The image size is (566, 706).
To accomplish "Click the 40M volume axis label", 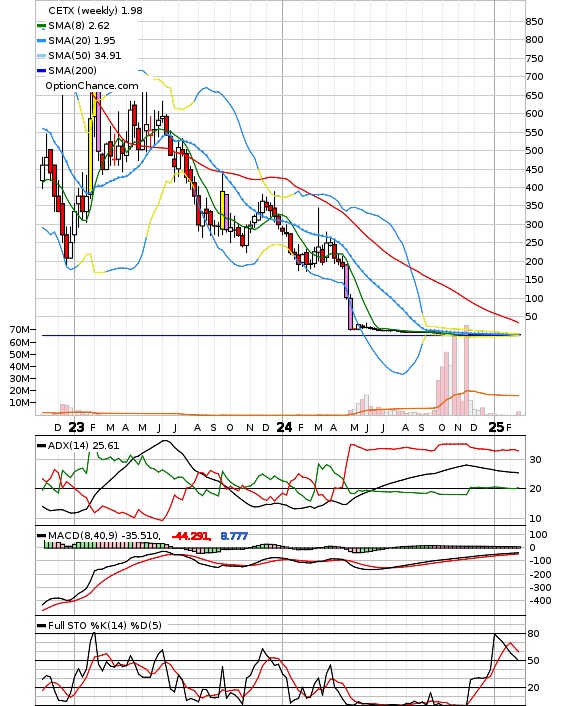I will (20, 367).
